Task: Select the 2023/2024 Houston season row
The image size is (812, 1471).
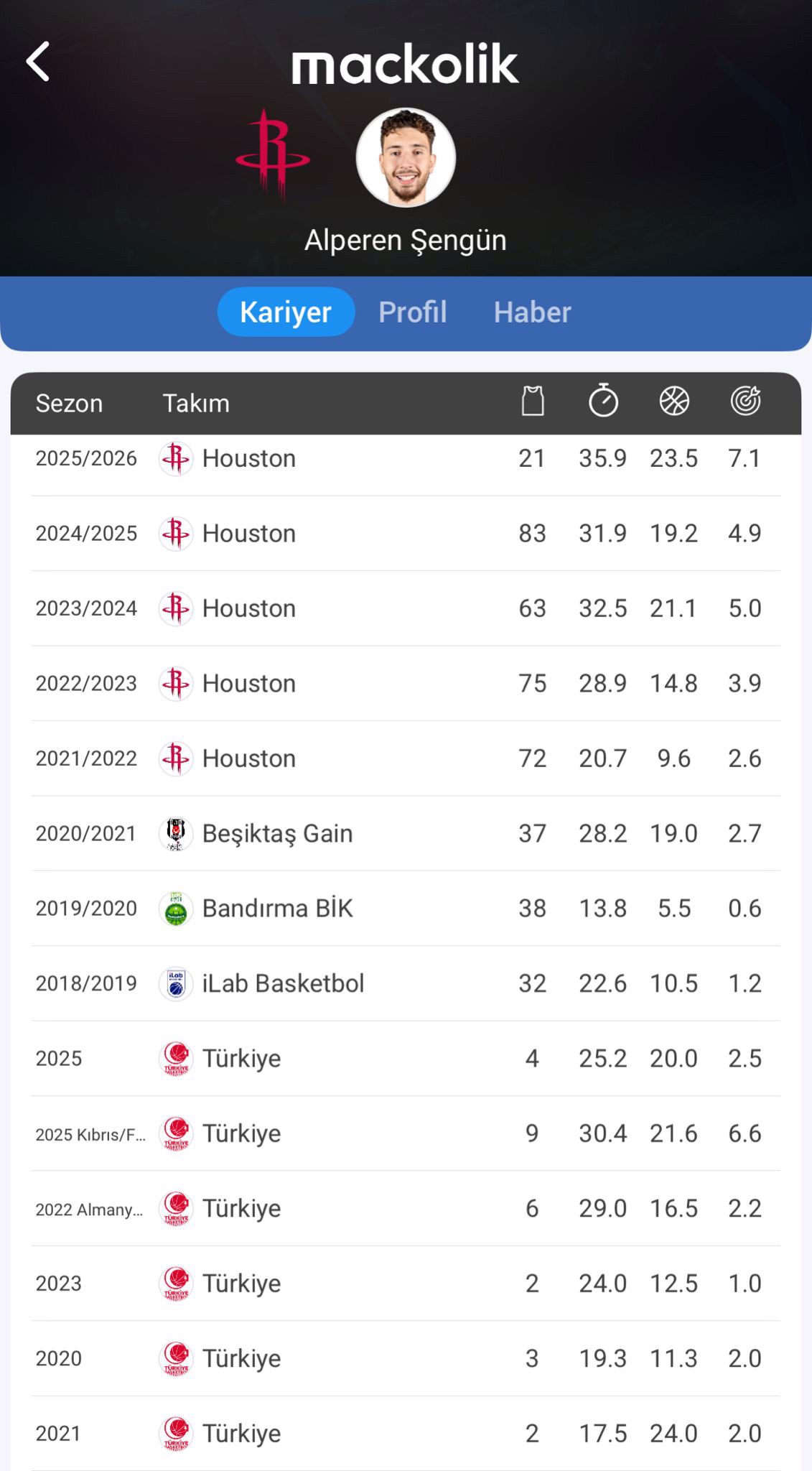Action: pos(406,608)
